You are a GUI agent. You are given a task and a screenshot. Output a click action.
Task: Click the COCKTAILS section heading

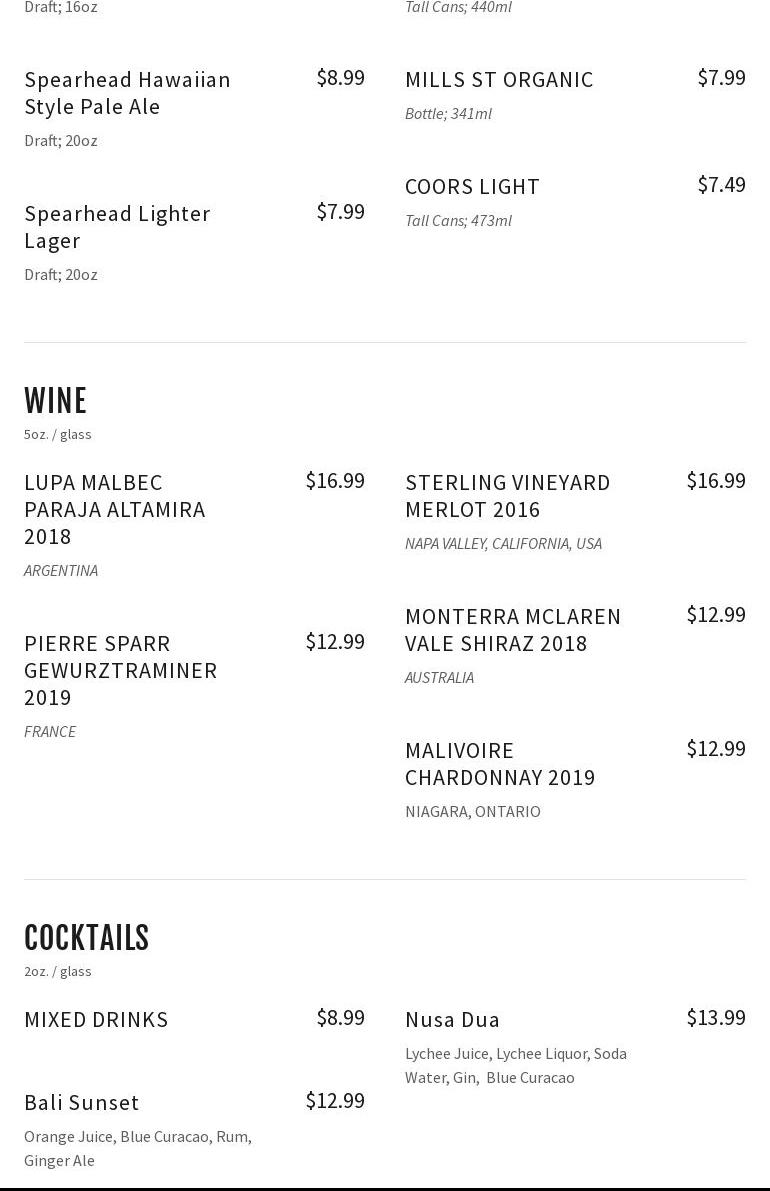pyautogui.click(x=87, y=938)
